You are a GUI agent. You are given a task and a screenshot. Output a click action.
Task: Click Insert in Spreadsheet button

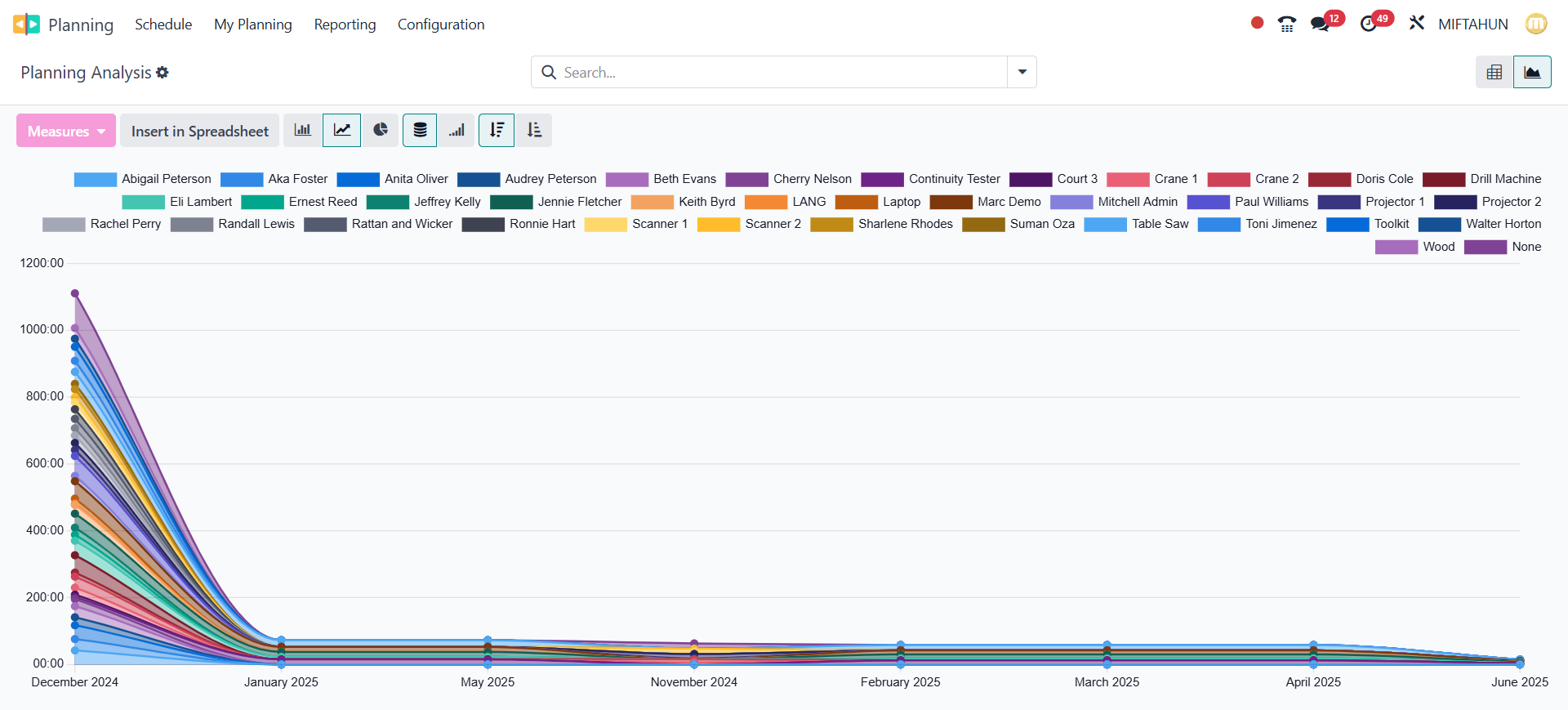point(199,131)
